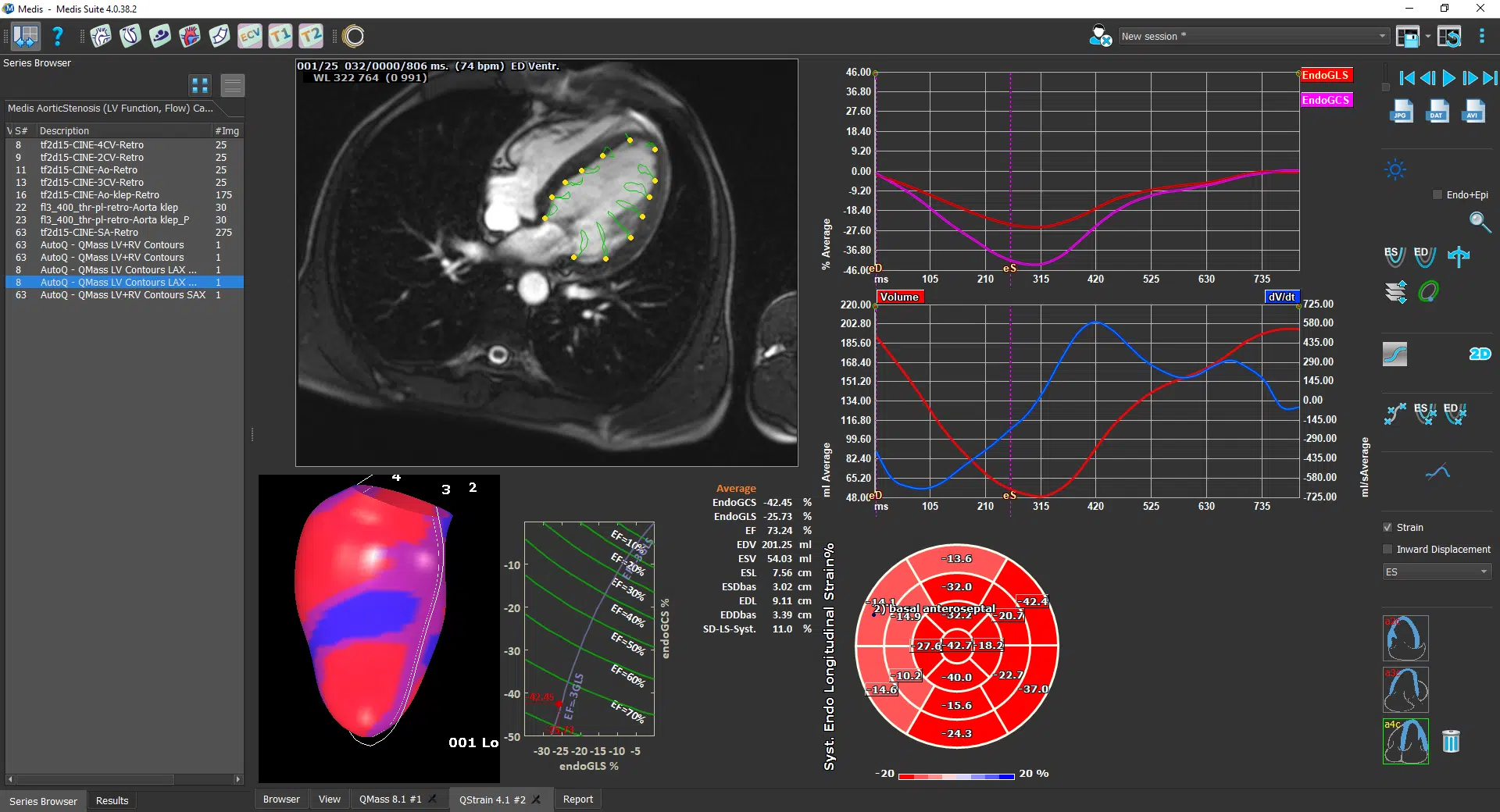The width and height of the screenshot is (1500, 812).
Task: Launch the ECV analysis app icon
Action: [x=250, y=36]
